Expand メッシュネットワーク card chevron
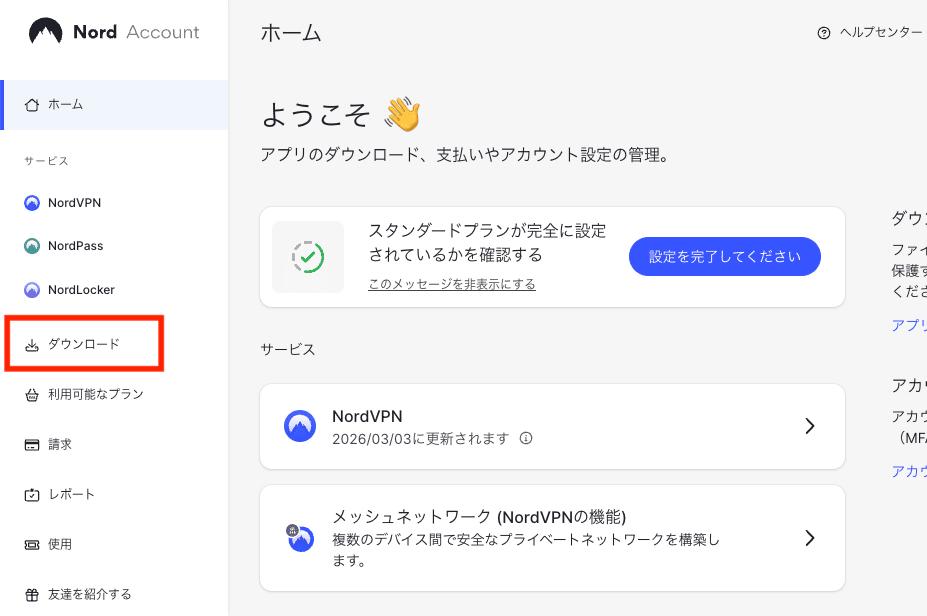The width and height of the screenshot is (927, 616). [x=810, y=537]
